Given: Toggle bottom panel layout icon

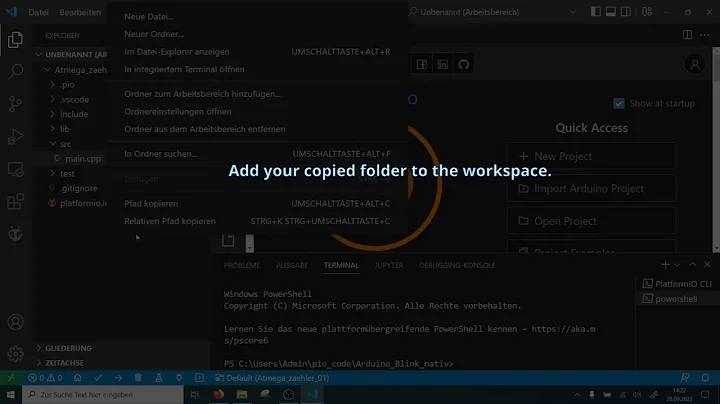Looking at the screenshot, I should [611, 12].
